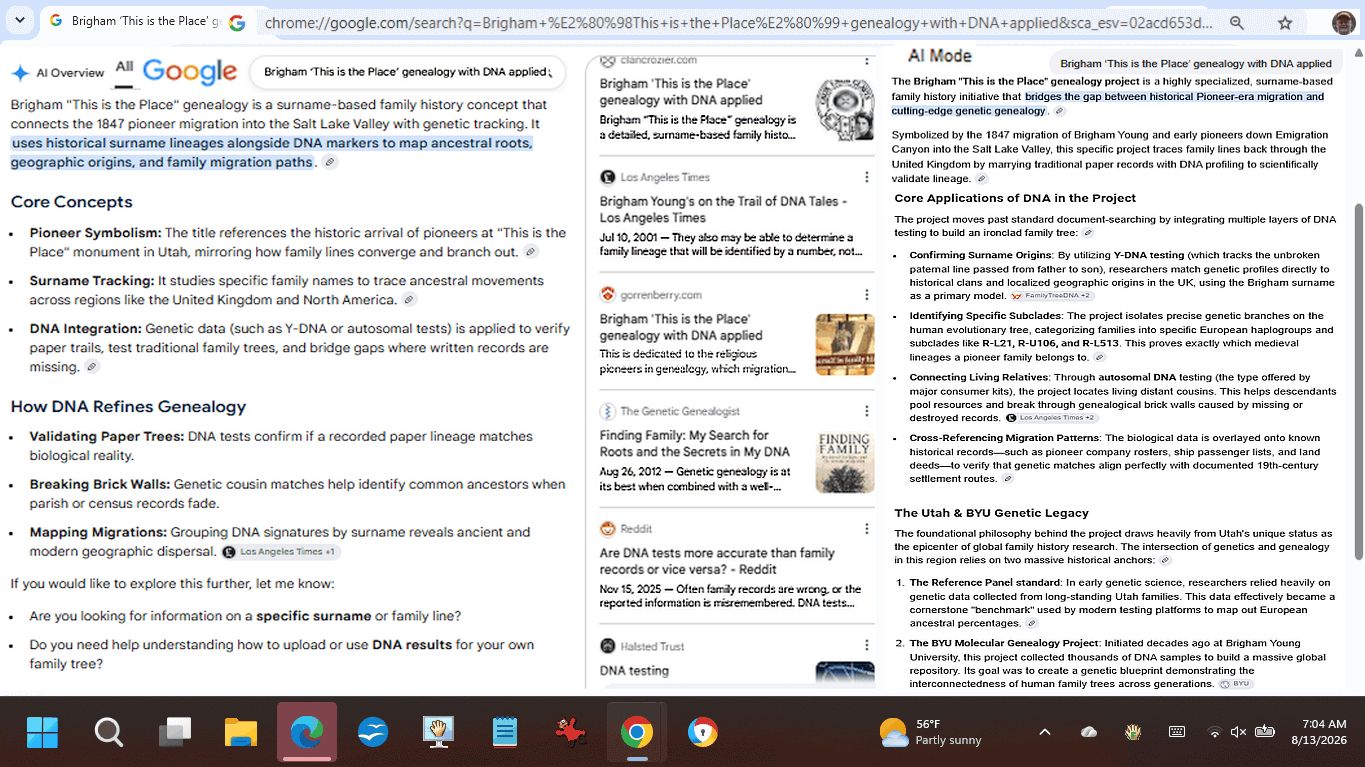Click The Genetic Genealogist favicon
The height and width of the screenshot is (767, 1365).
tap(608, 411)
